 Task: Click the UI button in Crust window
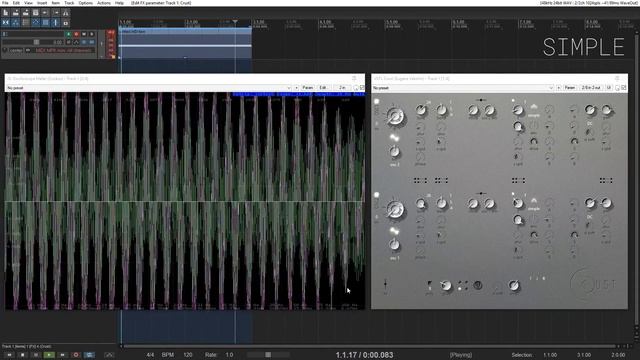(609, 88)
